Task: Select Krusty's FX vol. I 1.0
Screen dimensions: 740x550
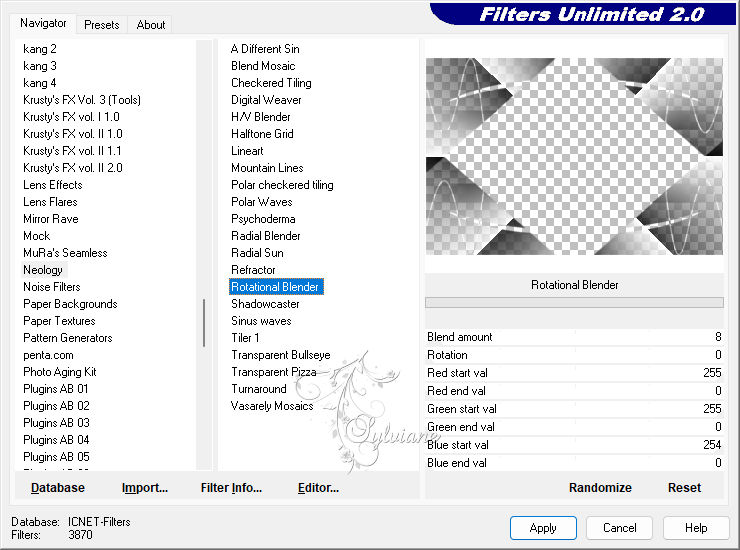Action: point(71,117)
